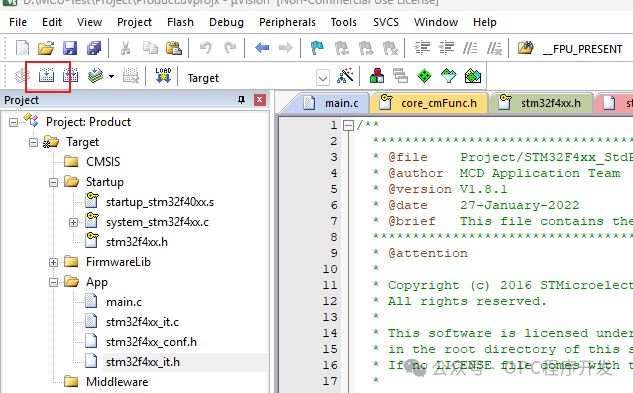Click the New file icon
The width and height of the screenshot is (633, 393).
tap(22, 48)
